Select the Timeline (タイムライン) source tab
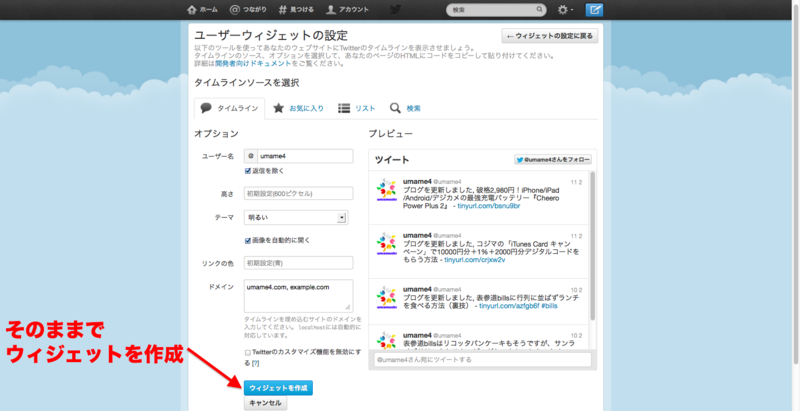Screen dimensions: 800x411 (x=230, y=108)
